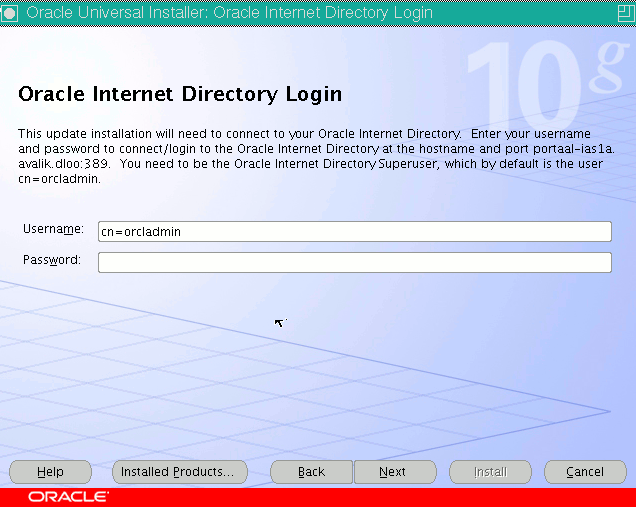636x507 pixels.
Task: Cancel the installer
Action: pos(585,472)
